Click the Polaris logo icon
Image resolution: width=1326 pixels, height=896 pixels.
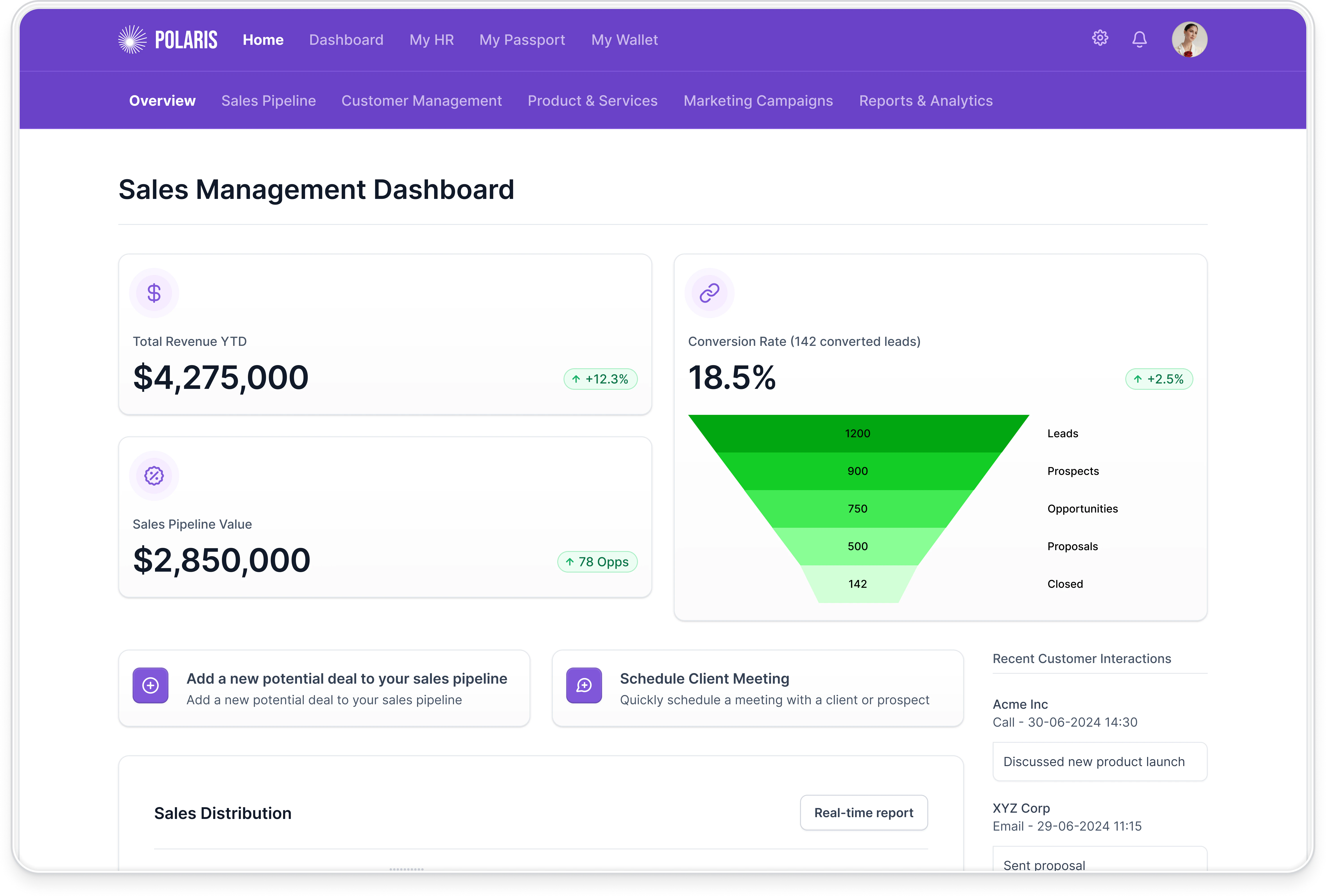[132, 39]
